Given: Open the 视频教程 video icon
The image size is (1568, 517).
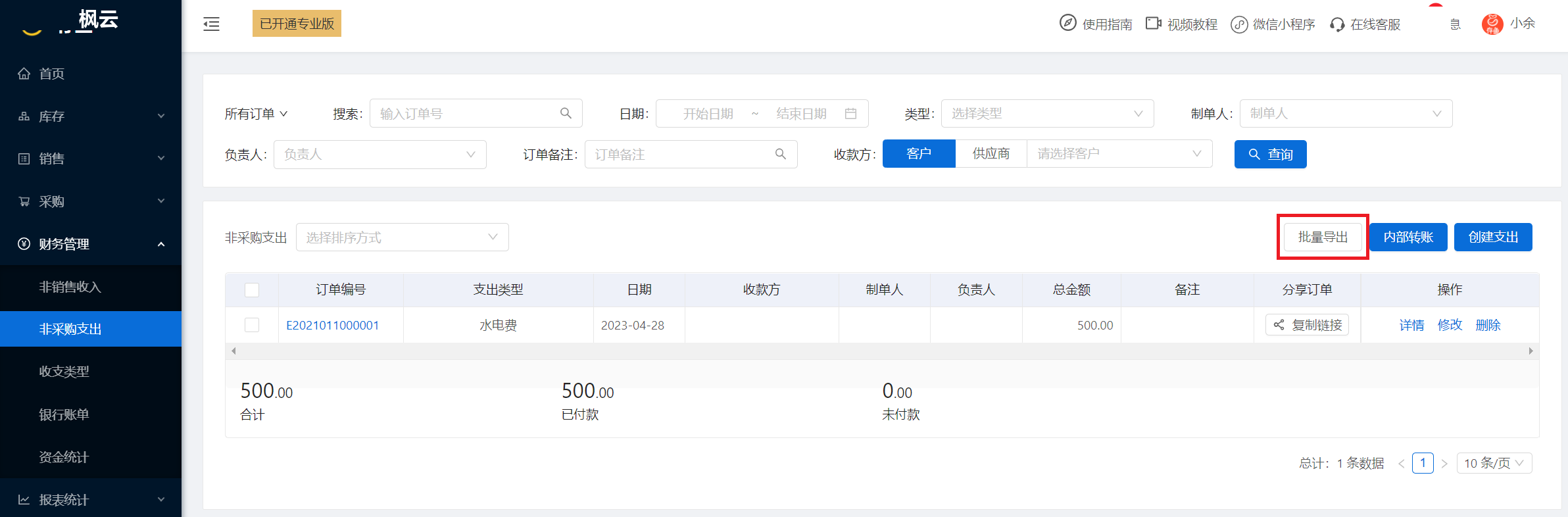Looking at the screenshot, I should click(1154, 24).
